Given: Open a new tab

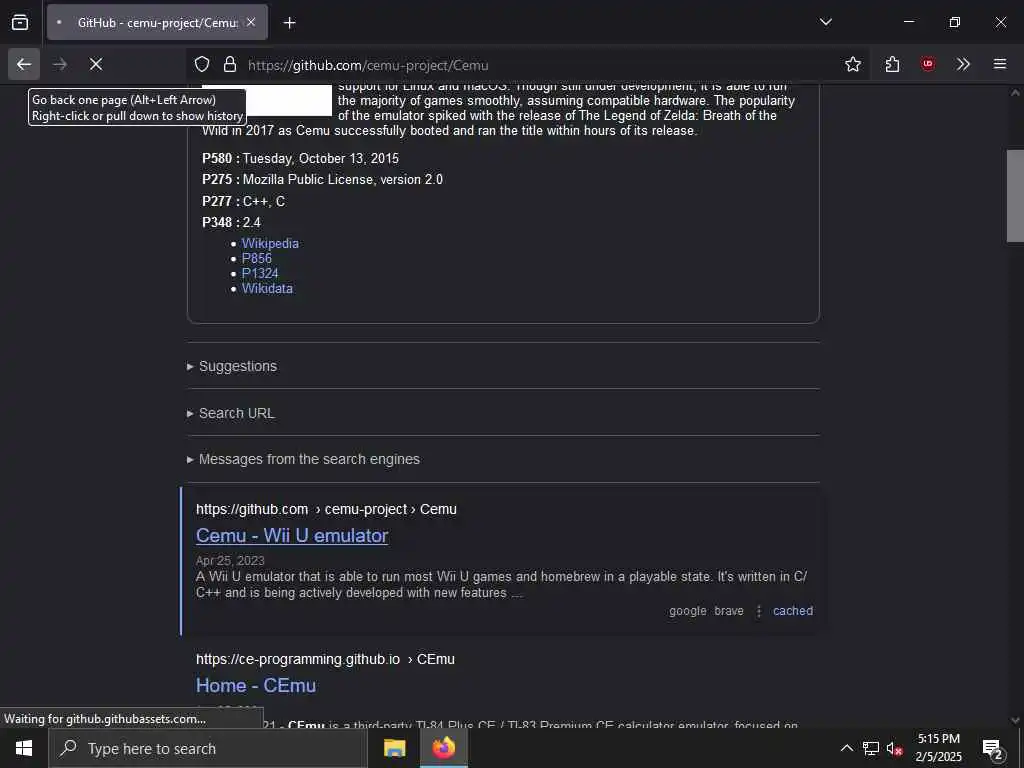Looking at the screenshot, I should tap(289, 23).
